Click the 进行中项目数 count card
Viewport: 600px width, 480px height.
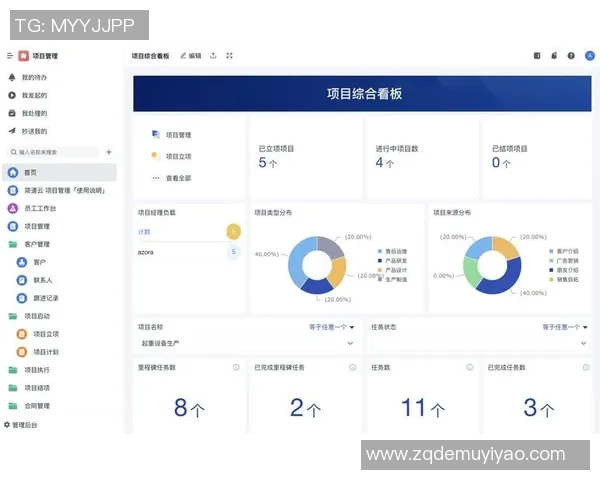point(422,158)
